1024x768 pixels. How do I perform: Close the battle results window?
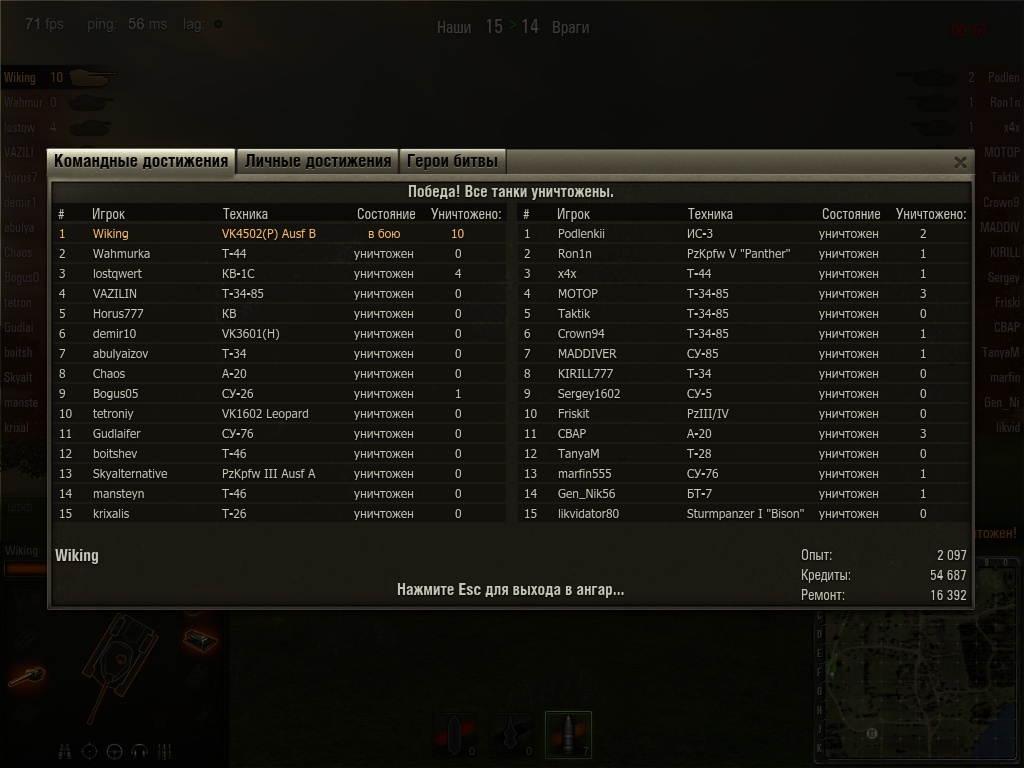[x=960, y=163]
